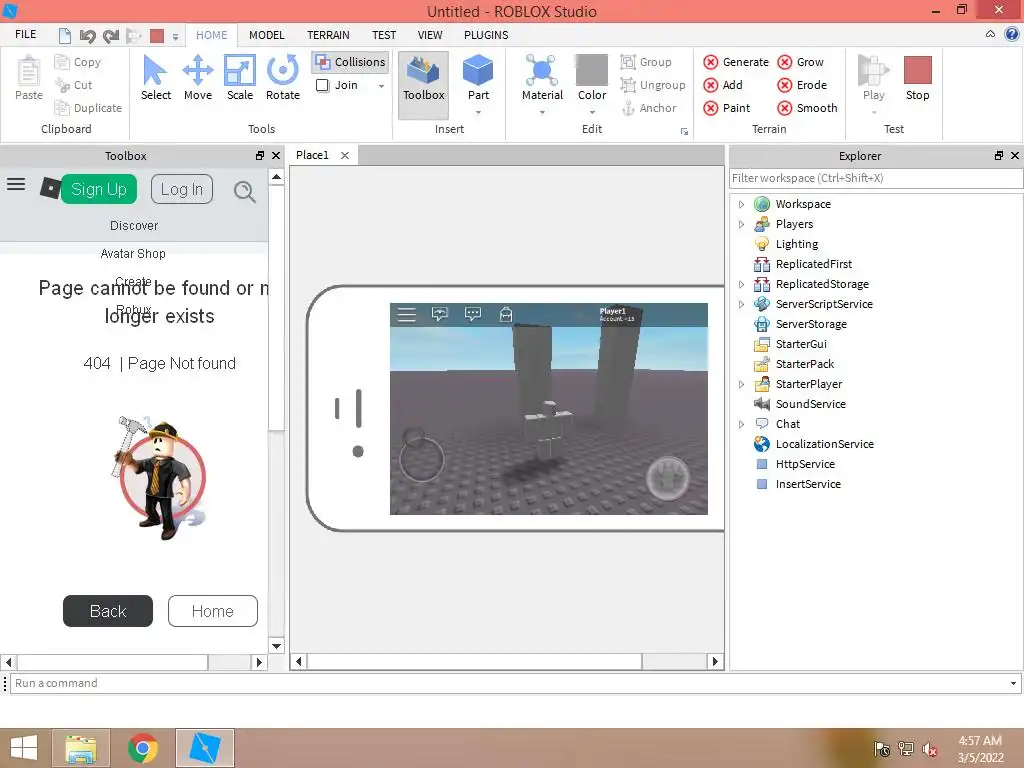Open the Part dropdown arrow
The height and width of the screenshot is (768, 1024).
(478, 112)
